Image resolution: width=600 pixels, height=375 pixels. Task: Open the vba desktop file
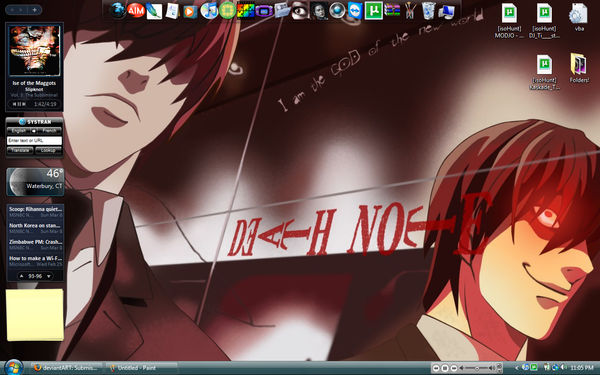[579, 18]
